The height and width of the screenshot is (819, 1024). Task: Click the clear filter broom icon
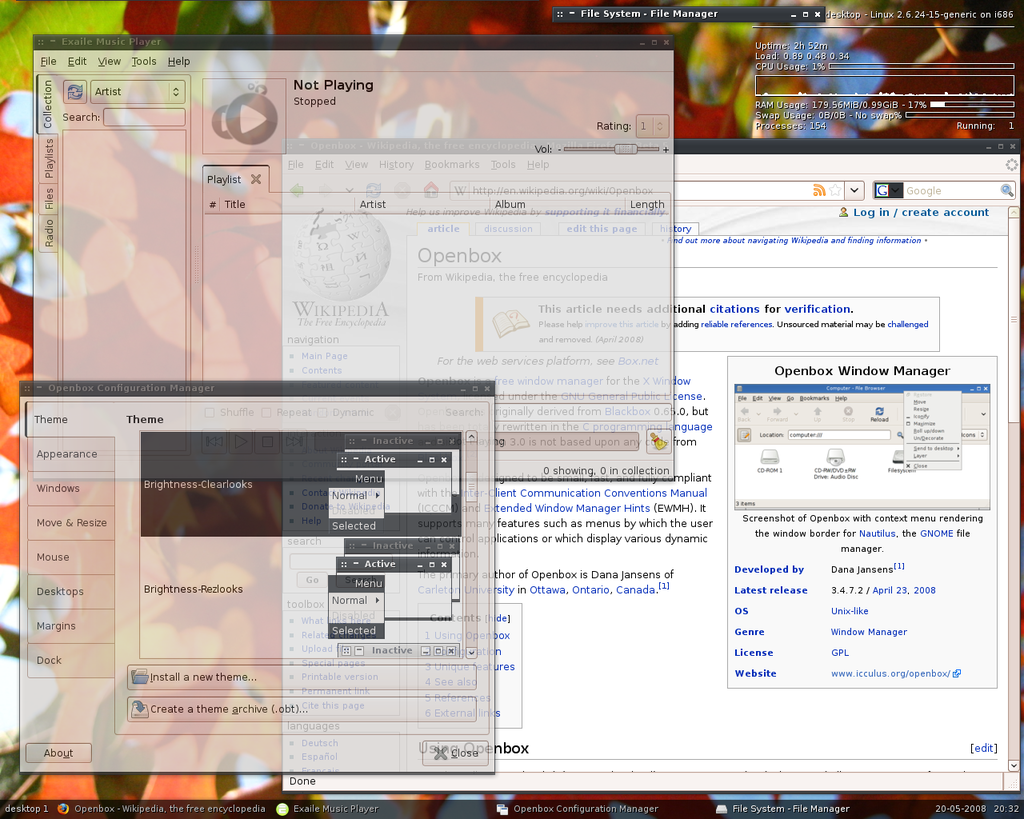(x=657, y=441)
